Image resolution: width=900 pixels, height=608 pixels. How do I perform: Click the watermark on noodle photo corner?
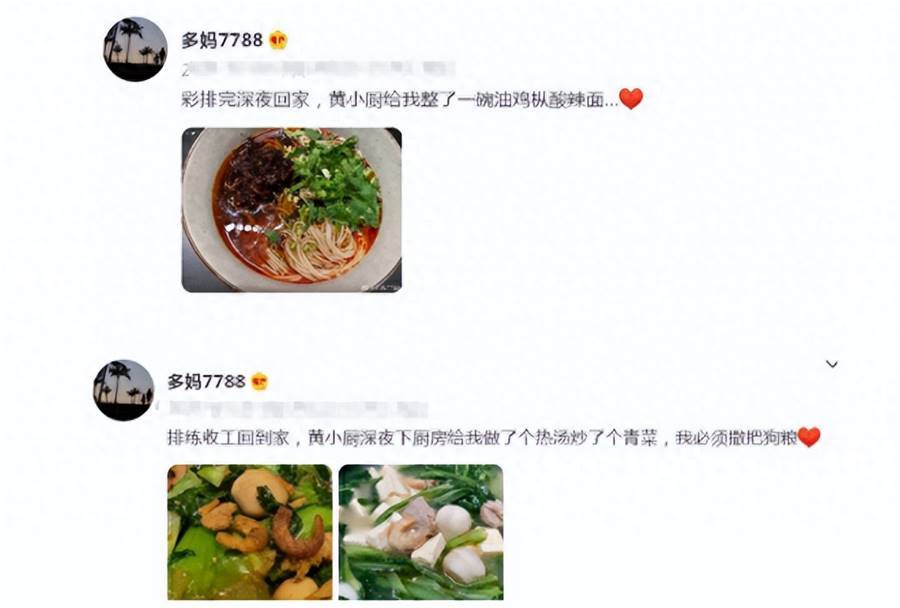point(378,286)
